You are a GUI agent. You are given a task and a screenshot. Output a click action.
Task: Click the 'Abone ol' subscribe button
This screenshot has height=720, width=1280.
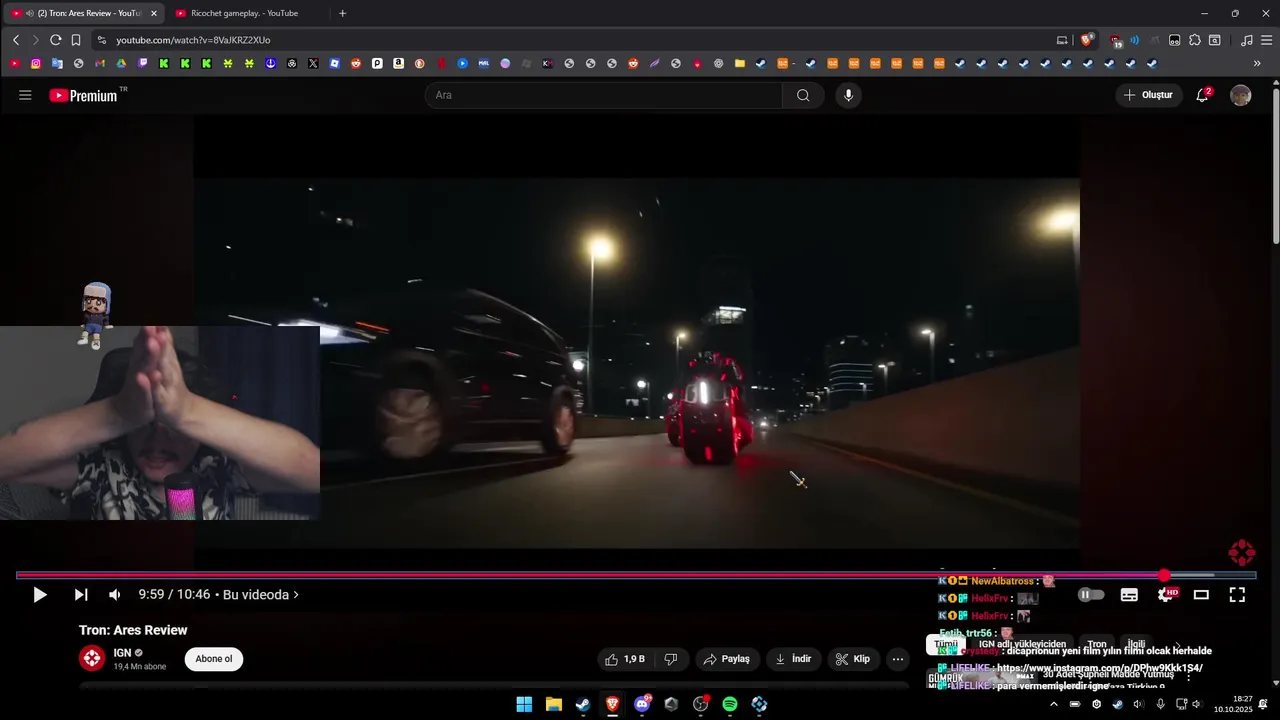tap(214, 659)
